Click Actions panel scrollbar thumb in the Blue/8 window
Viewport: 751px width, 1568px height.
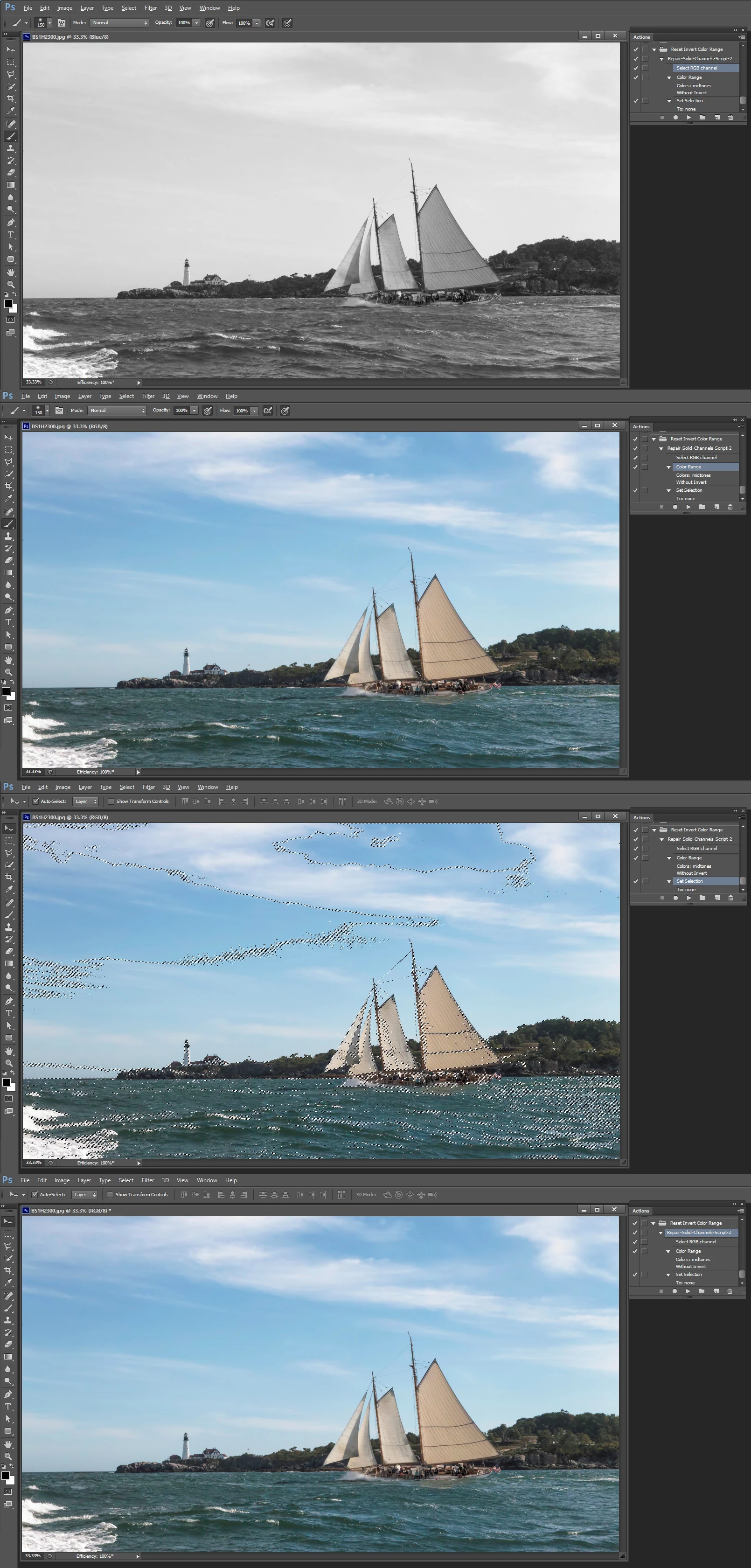point(743,100)
